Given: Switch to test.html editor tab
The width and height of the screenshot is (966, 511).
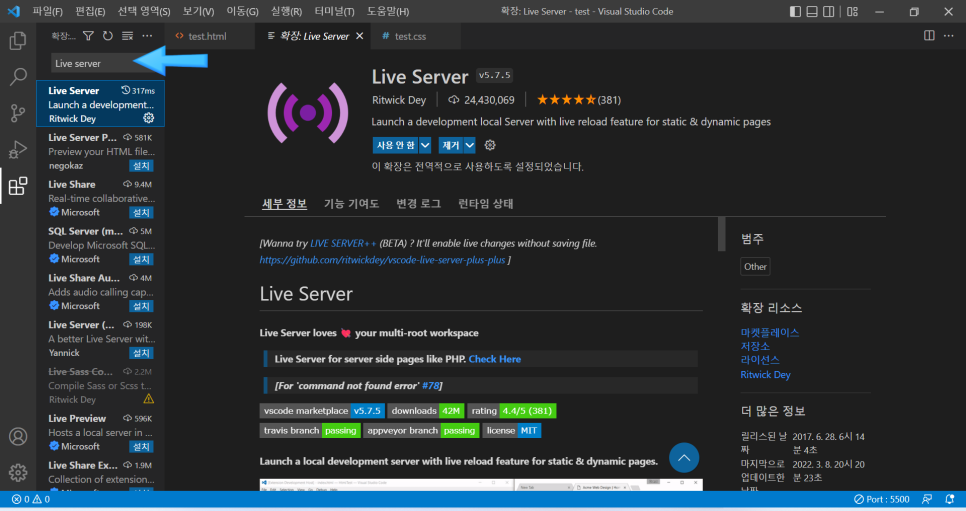Looking at the screenshot, I should [208, 36].
